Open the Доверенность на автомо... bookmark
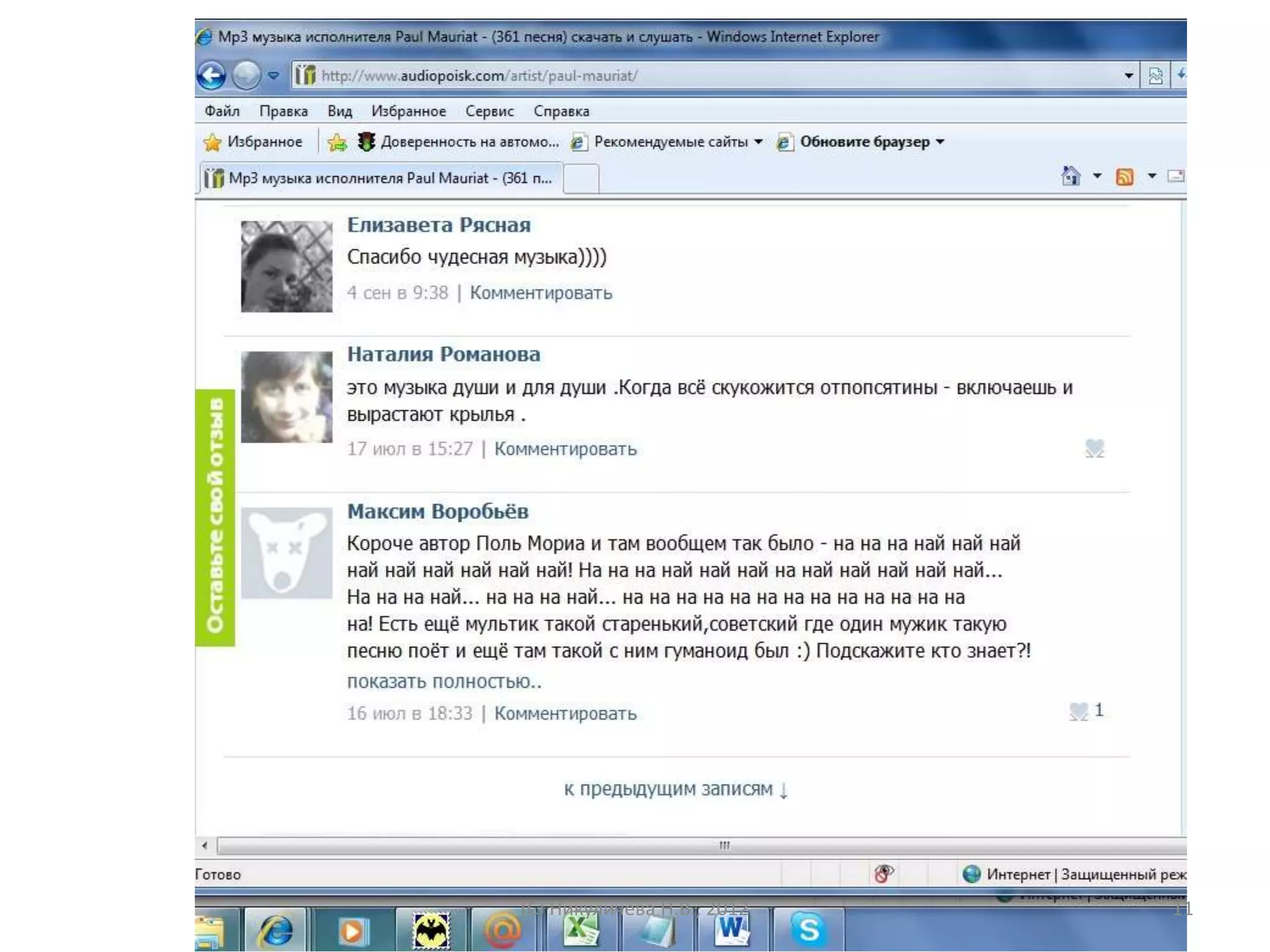 click(x=458, y=142)
